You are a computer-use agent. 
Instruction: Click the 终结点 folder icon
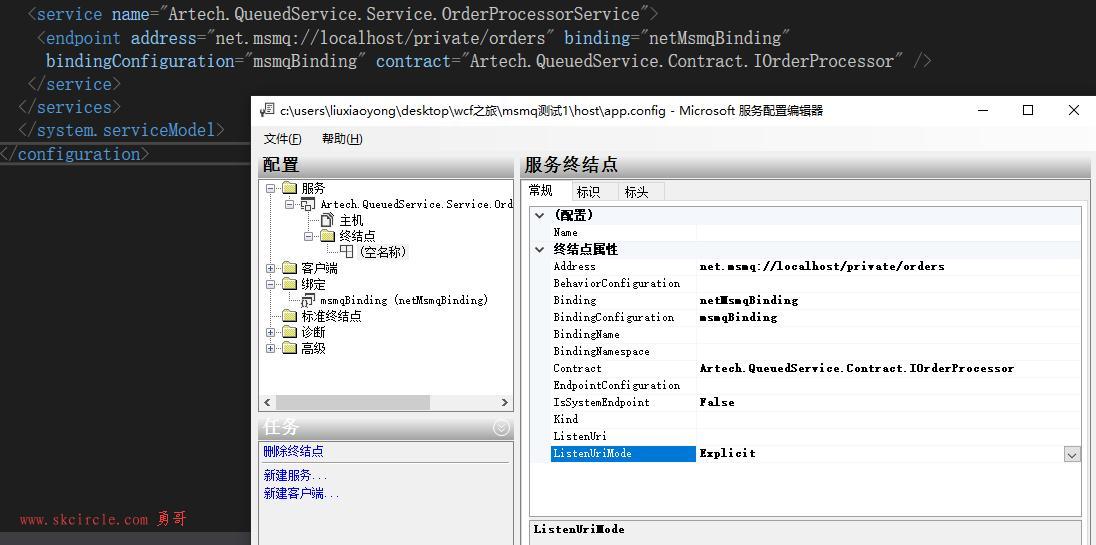click(x=327, y=236)
